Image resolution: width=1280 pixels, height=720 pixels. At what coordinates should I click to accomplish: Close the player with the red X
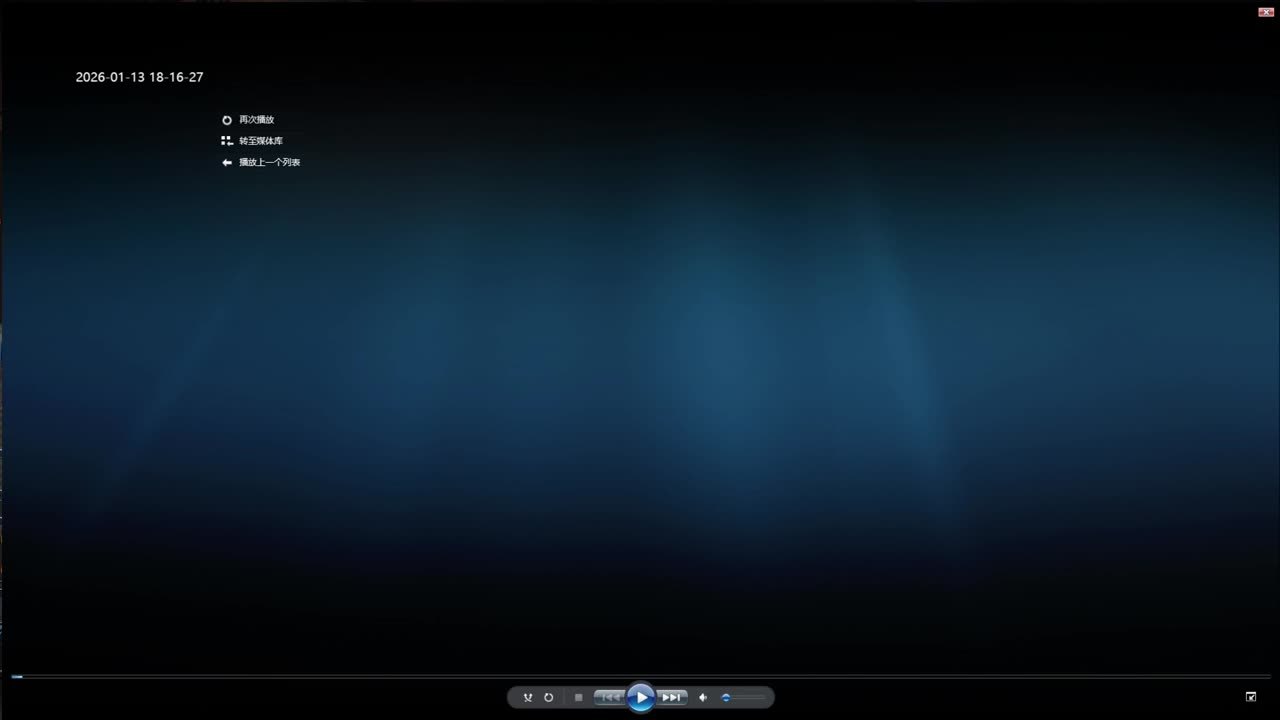1265,11
